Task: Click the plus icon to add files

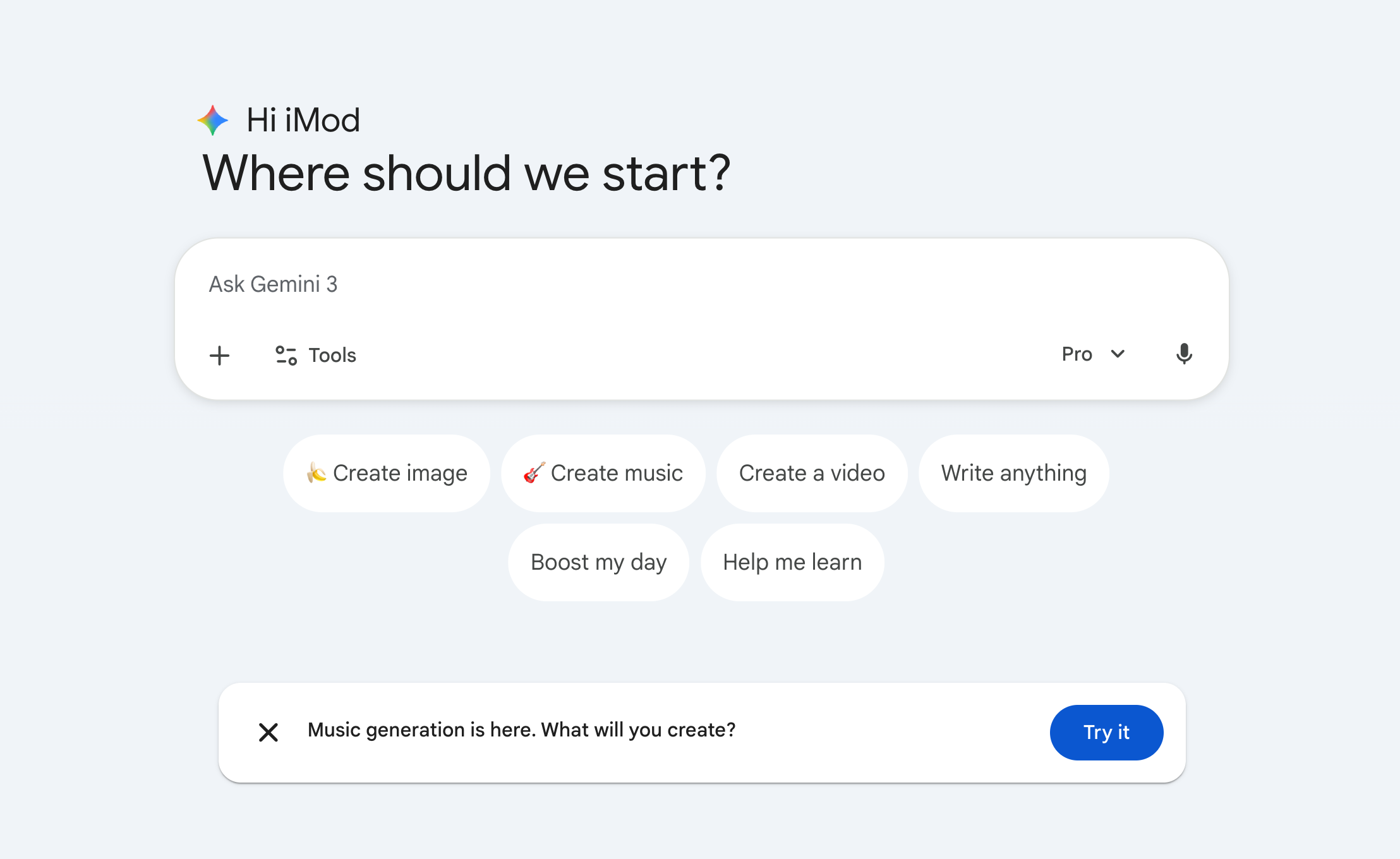Action: pyautogui.click(x=219, y=356)
